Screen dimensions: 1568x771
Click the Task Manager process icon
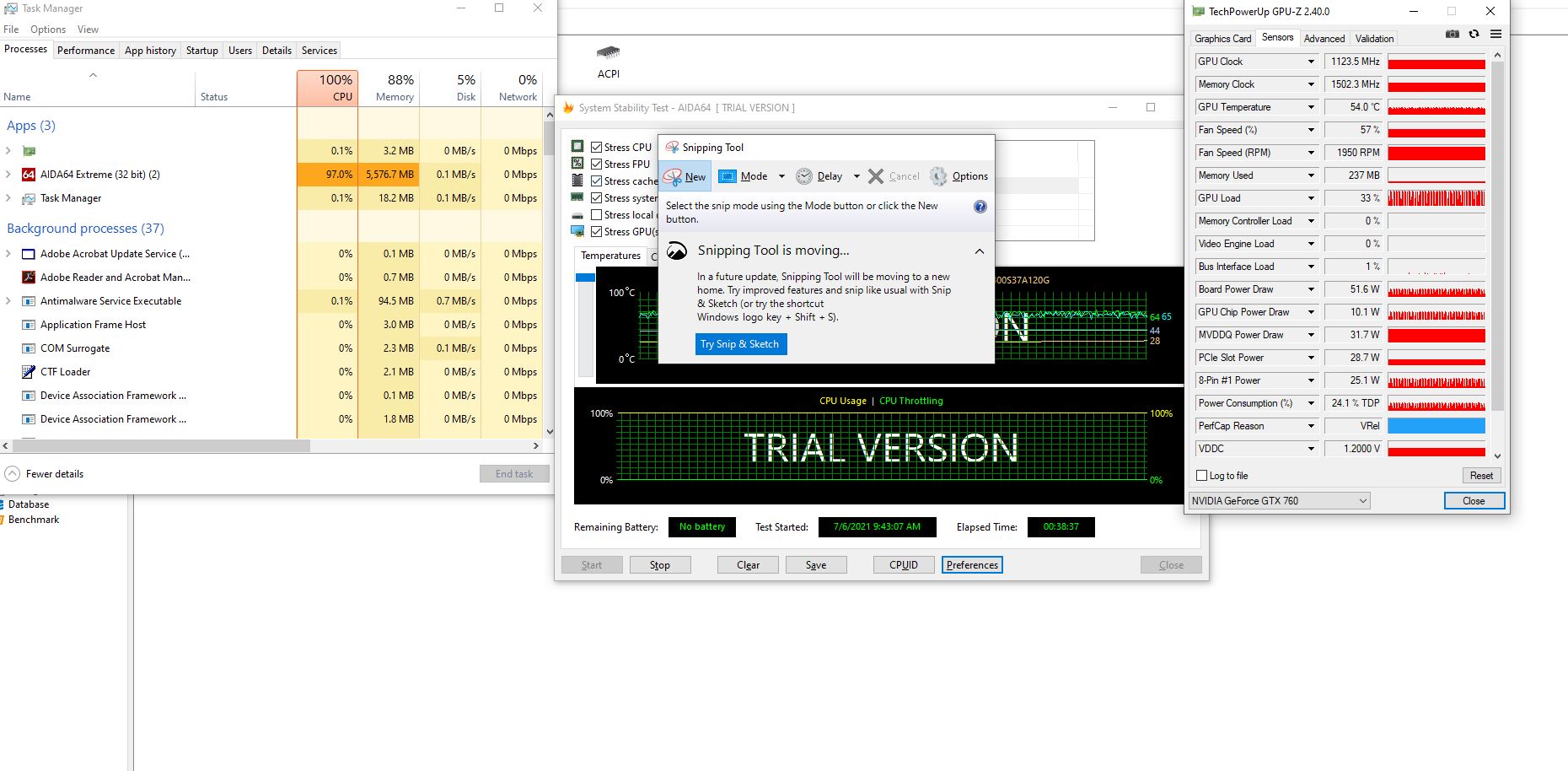click(x=29, y=198)
